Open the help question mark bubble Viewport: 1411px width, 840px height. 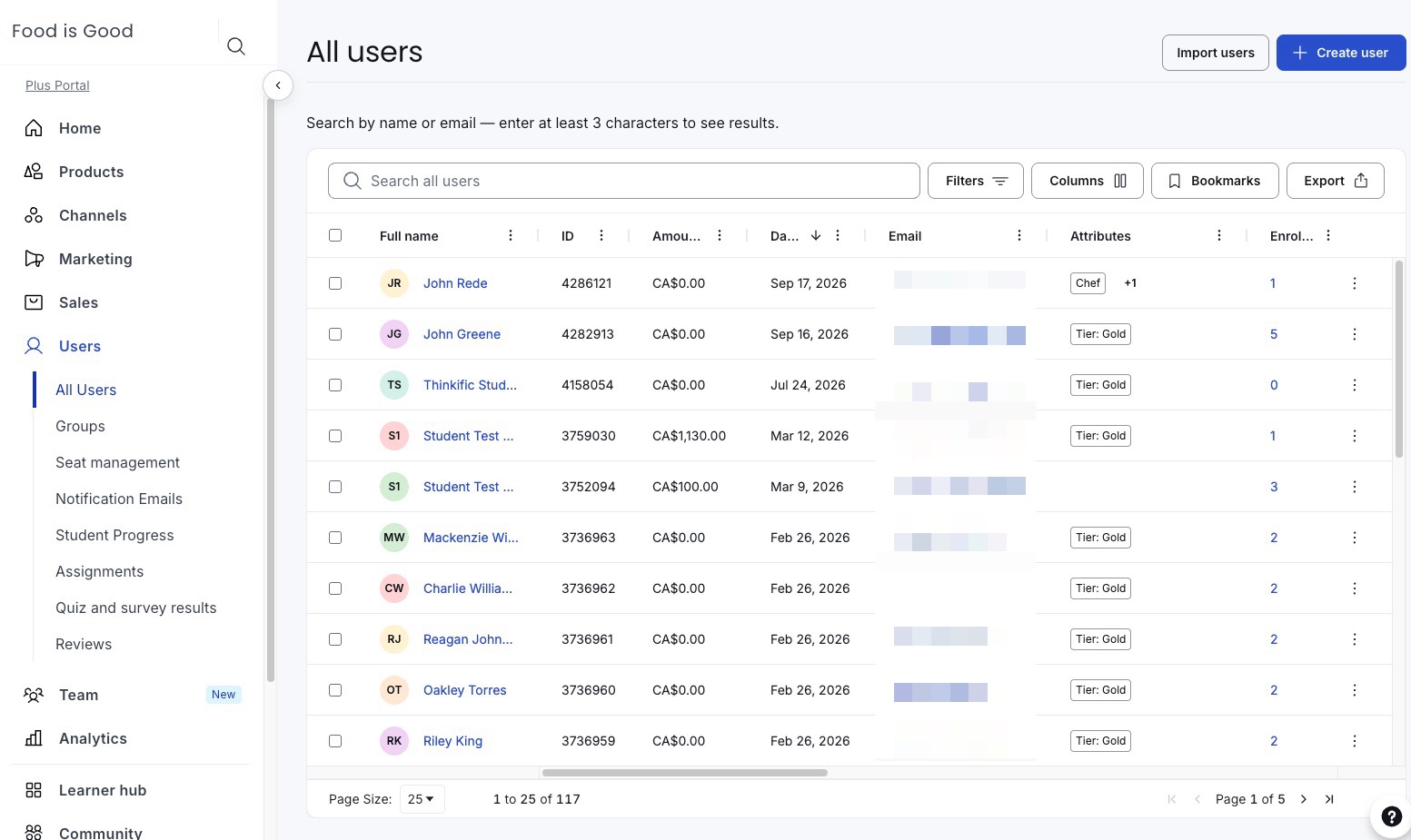coord(1391,816)
